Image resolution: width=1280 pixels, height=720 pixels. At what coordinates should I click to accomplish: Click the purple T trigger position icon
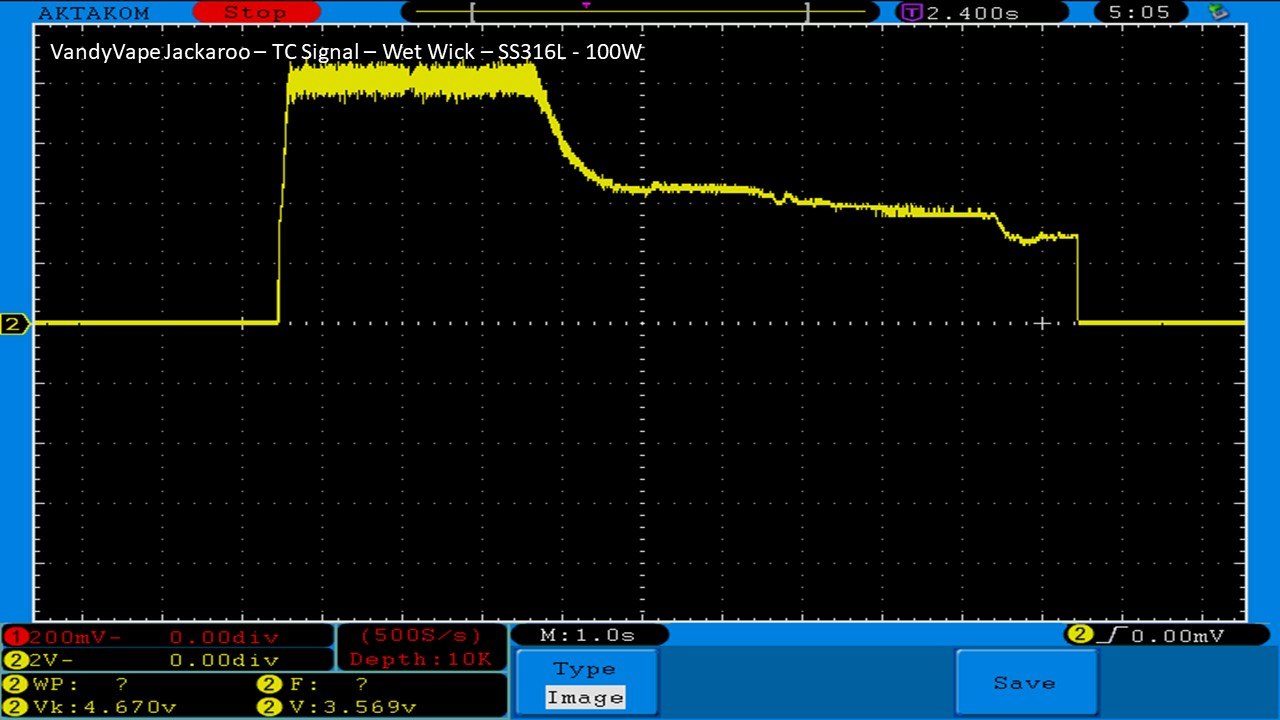[x=911, y=13]
